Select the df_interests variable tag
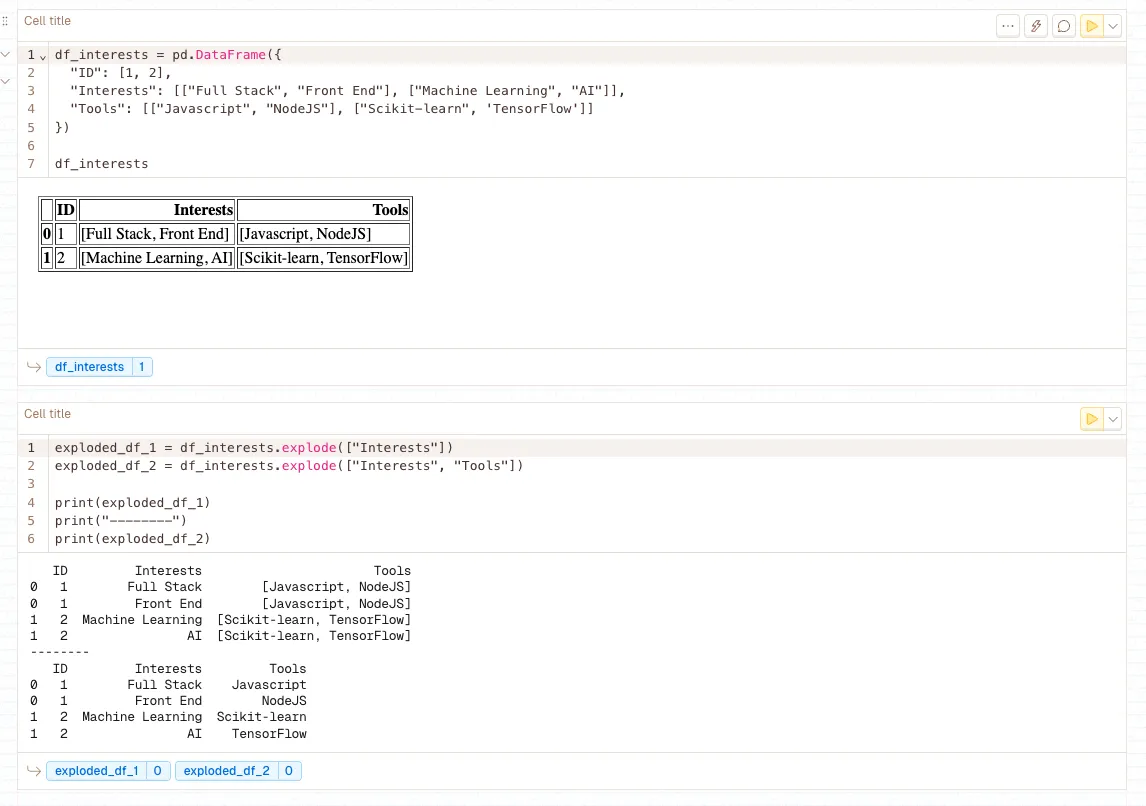 pyautogui.click(x=89, y=367)
